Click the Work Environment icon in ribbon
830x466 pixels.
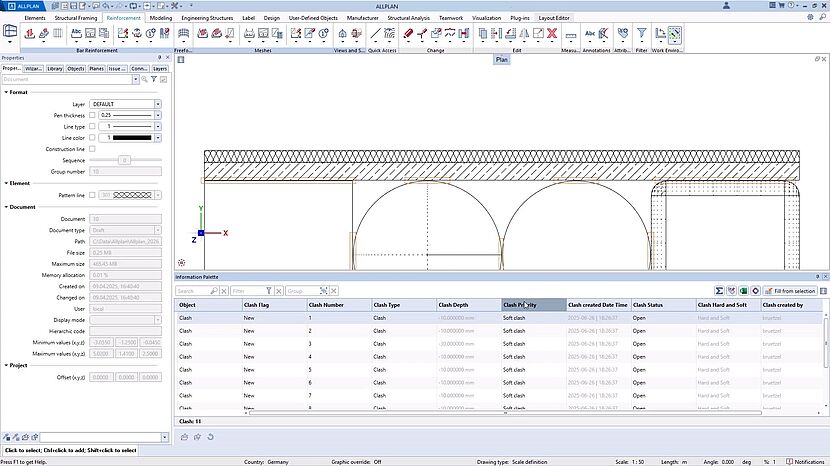(673, 34)
